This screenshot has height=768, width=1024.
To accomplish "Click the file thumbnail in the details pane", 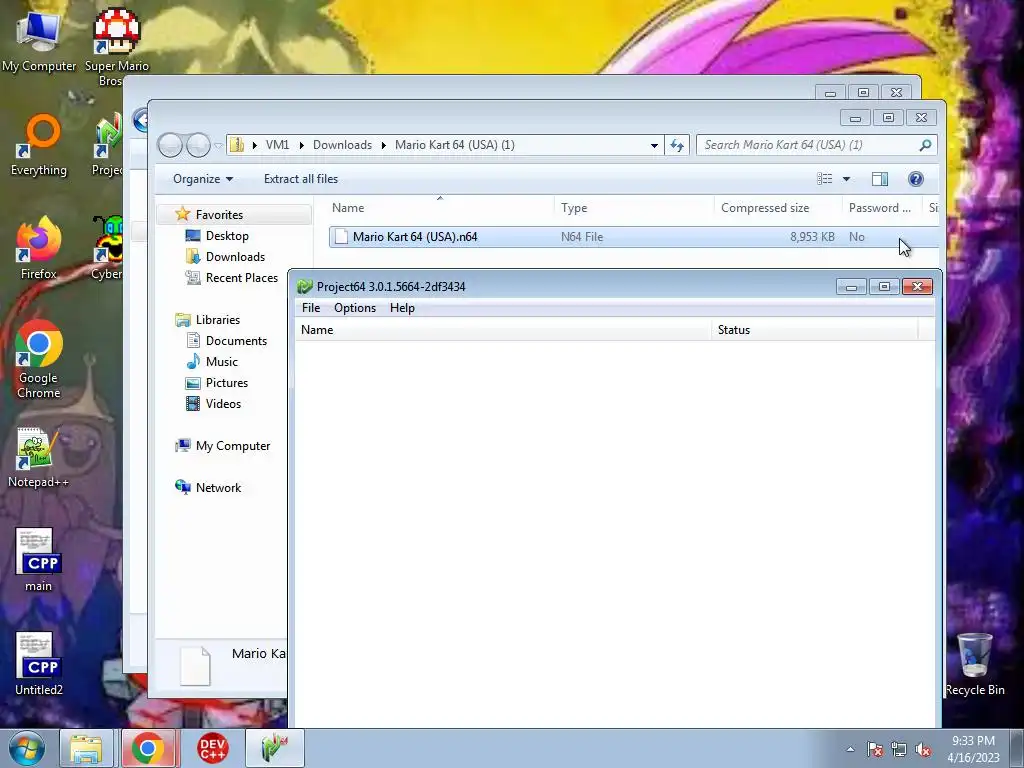I will [x=195, y=666].
